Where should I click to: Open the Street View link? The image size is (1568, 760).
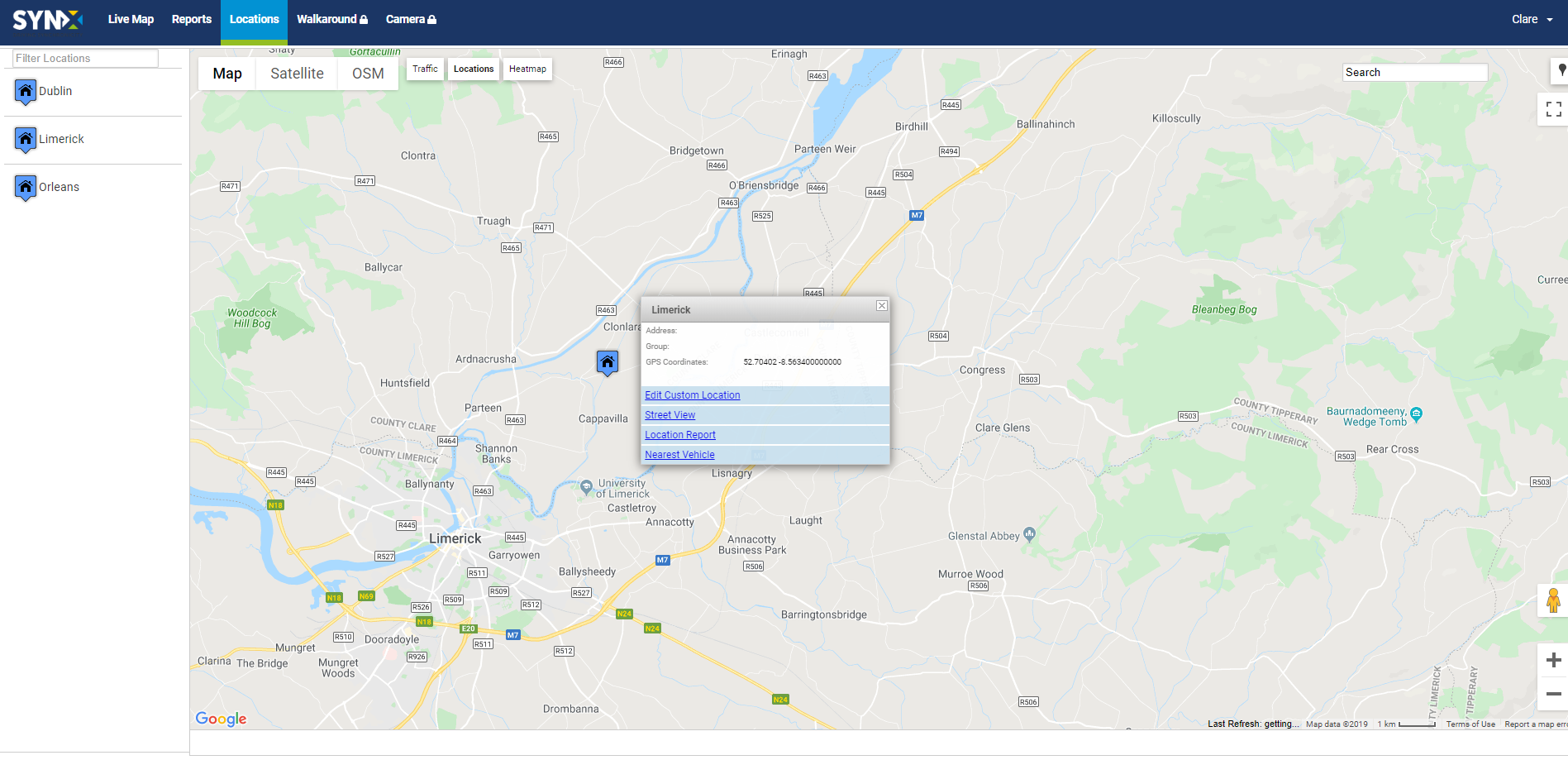coord(670,415)
